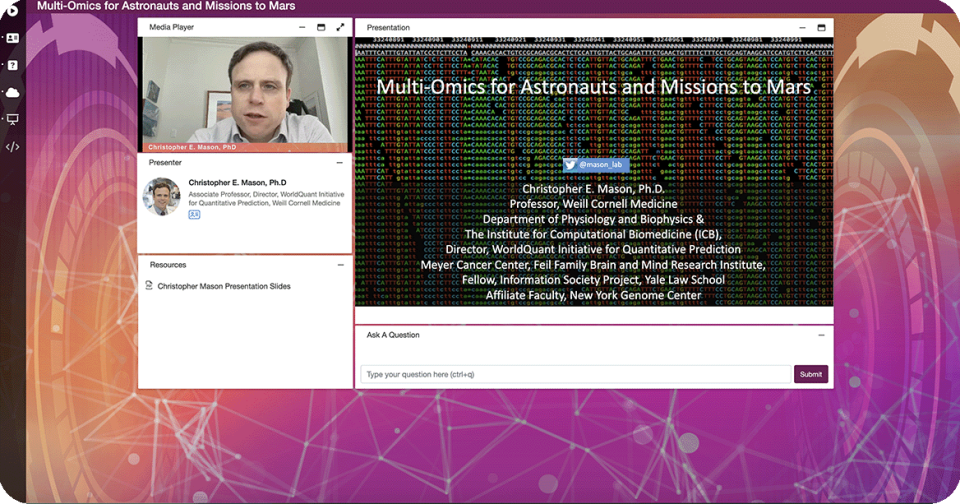This screenshot has height=504, width=960.
Task: Open Christopher Mason Presentation Slides link
Action: pos(224,286)
